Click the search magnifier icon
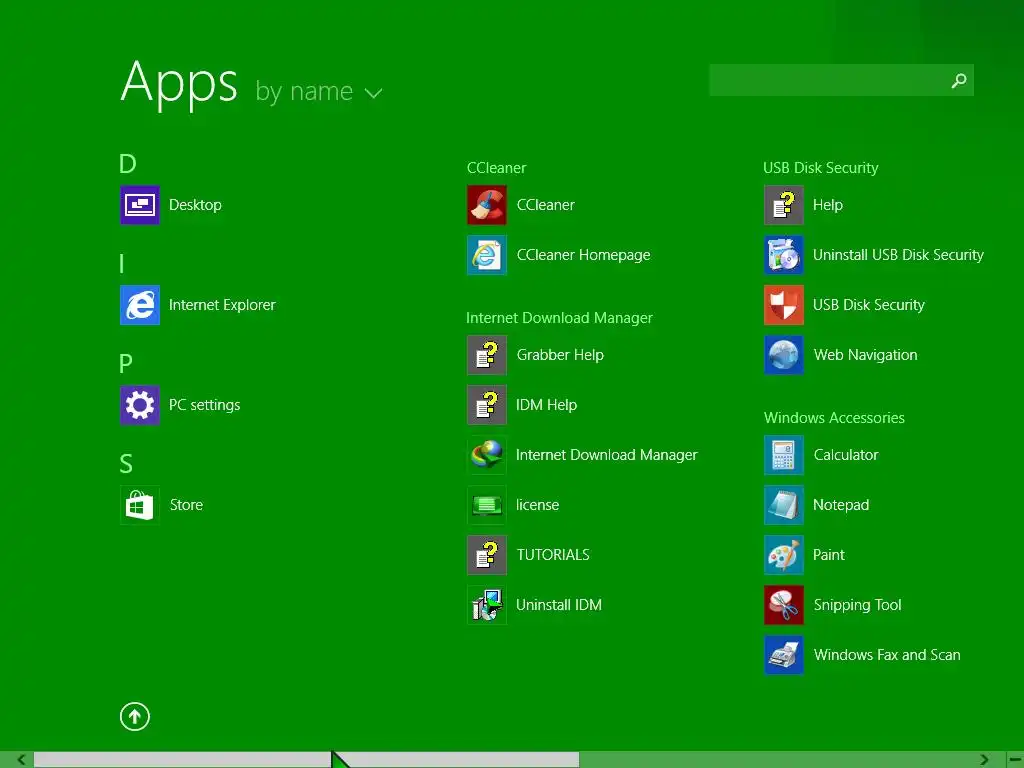Image resolution: width=1024 pixels, height=768 pixels. (x=959, y=80)
